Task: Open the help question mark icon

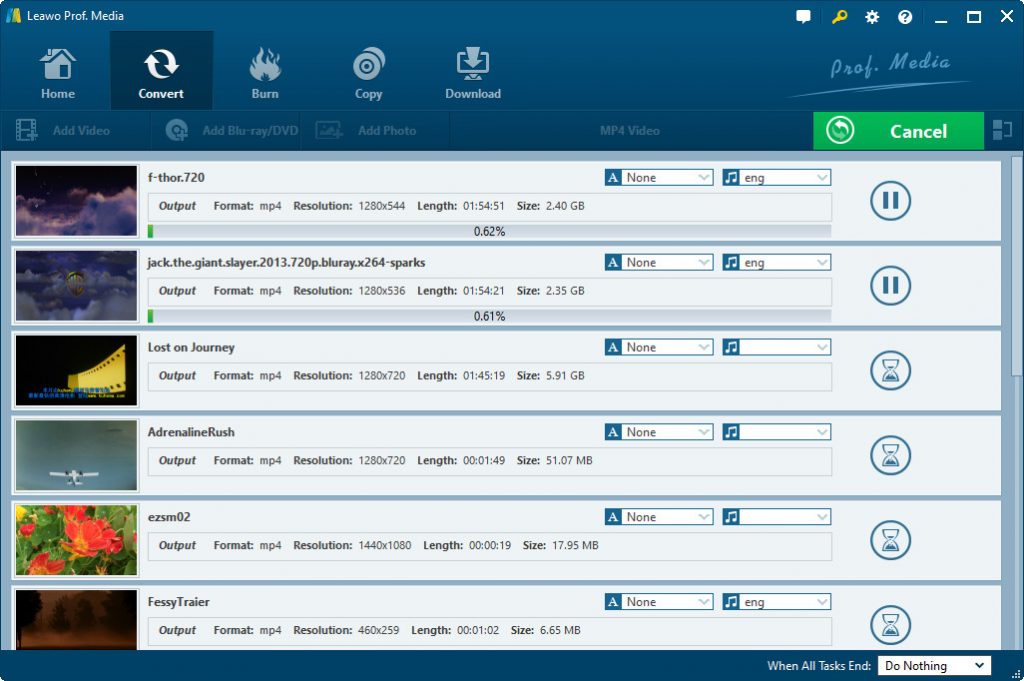Action: pyautogui.click(x=904, y=17)
